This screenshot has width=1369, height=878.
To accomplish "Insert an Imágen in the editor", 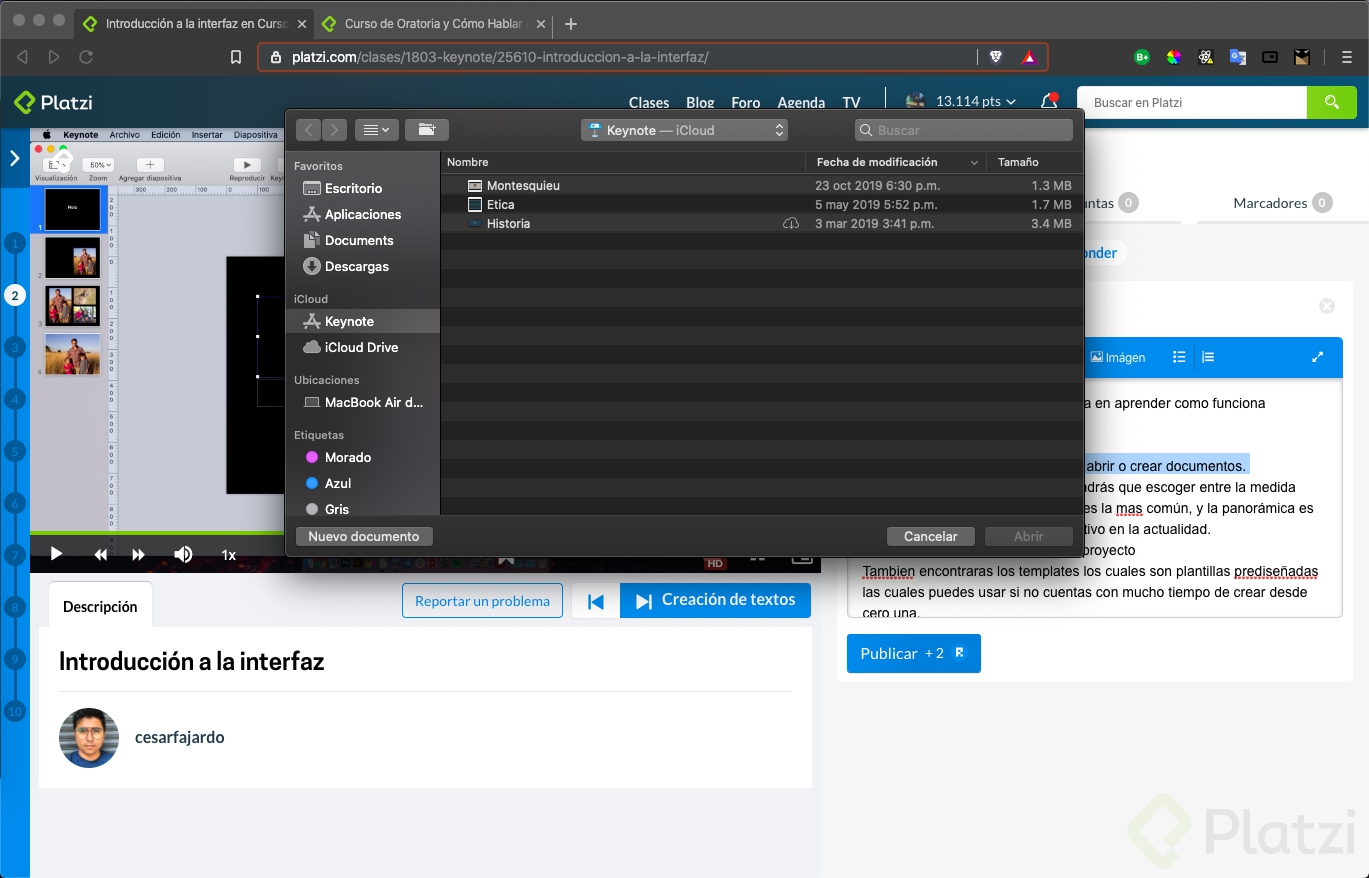I will [1118, 357].
